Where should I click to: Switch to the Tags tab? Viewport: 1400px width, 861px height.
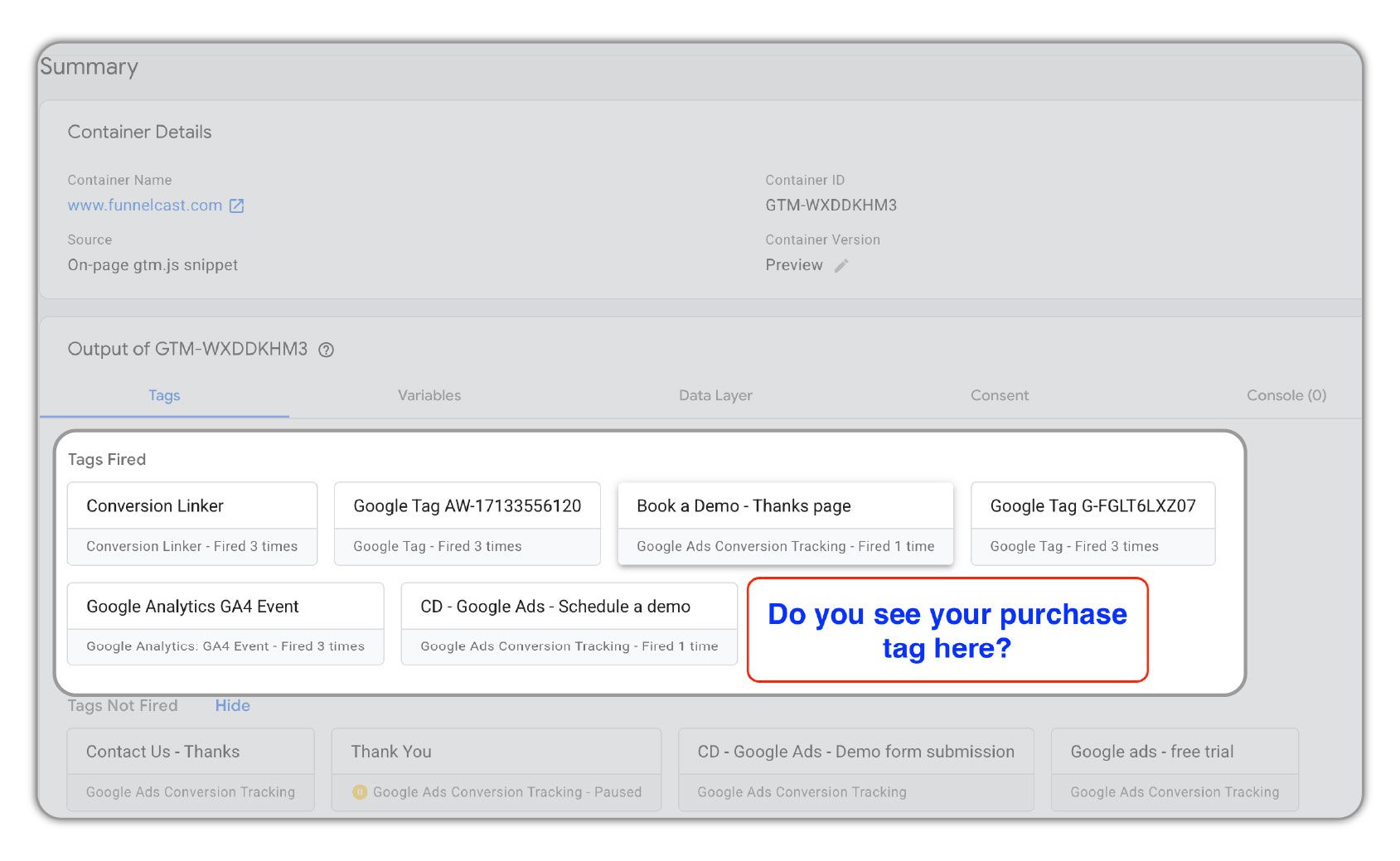(x=164, y=395)
